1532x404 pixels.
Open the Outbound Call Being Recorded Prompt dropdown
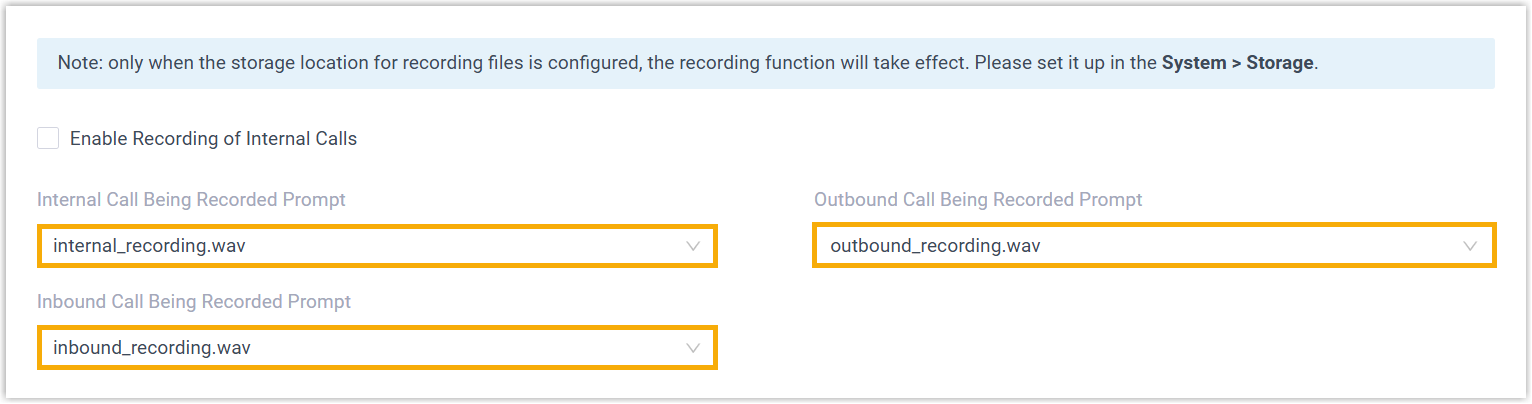pyautogui.click(x=1153, y=246)
